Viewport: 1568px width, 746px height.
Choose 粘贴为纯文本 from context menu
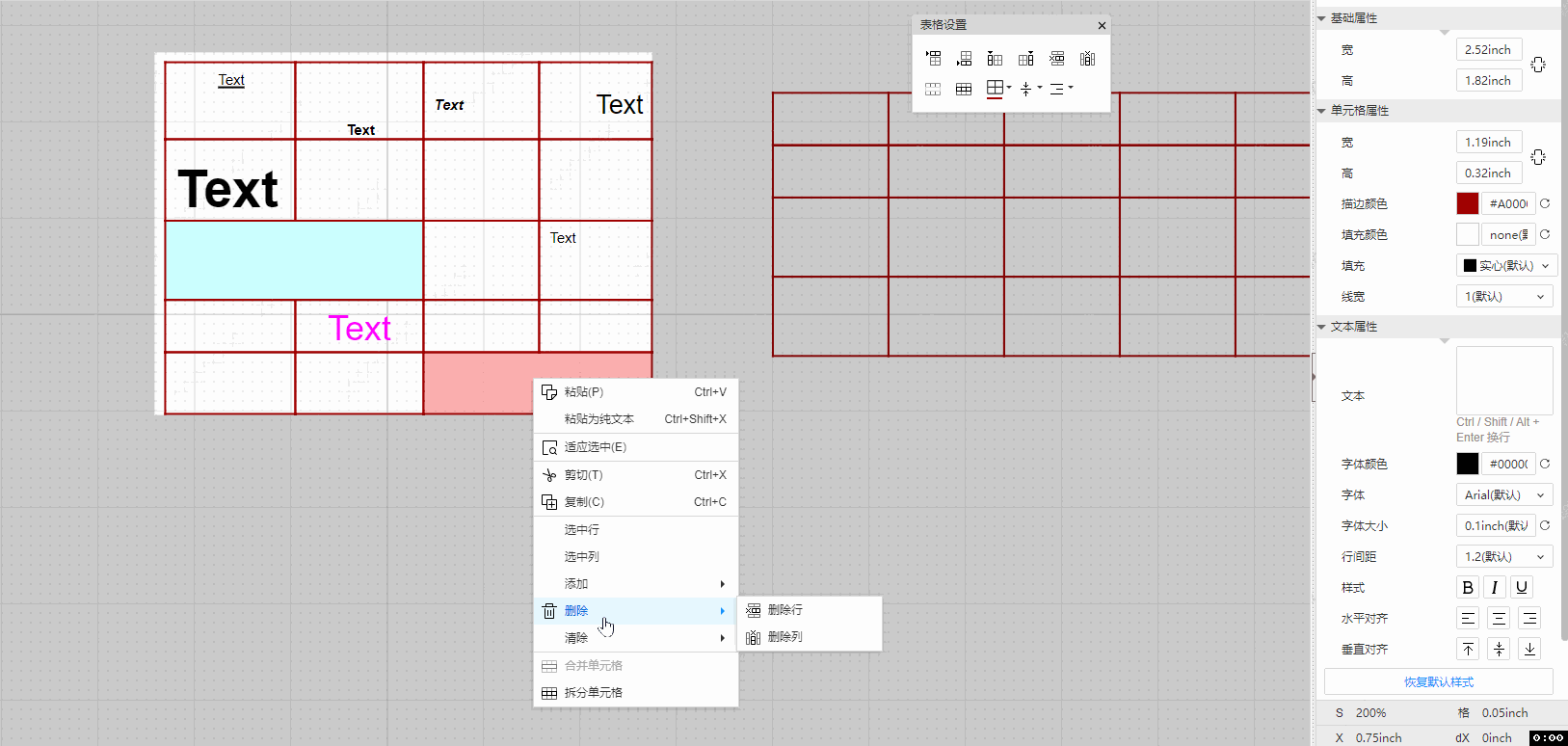[x=636, y=419]
